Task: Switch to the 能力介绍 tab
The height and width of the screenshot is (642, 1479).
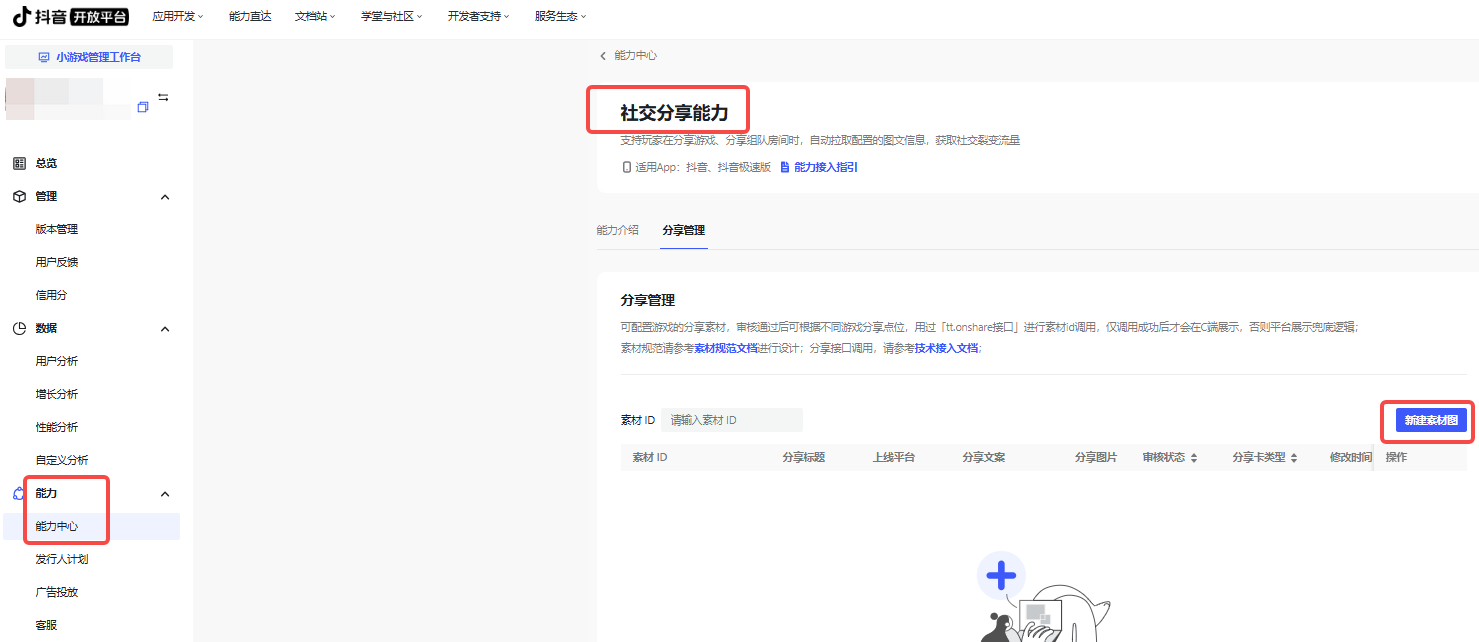Action: coord(617,230)
